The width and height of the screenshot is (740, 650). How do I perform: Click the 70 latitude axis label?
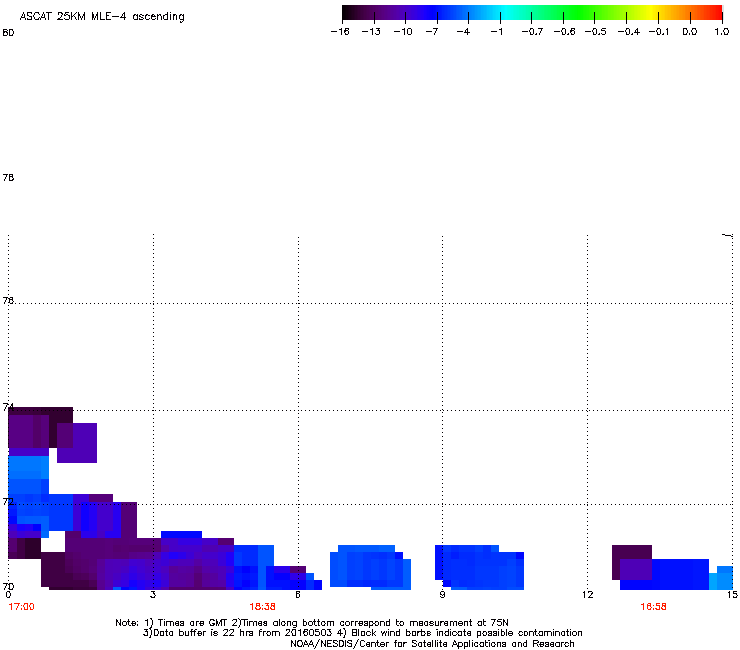point(8,586)
